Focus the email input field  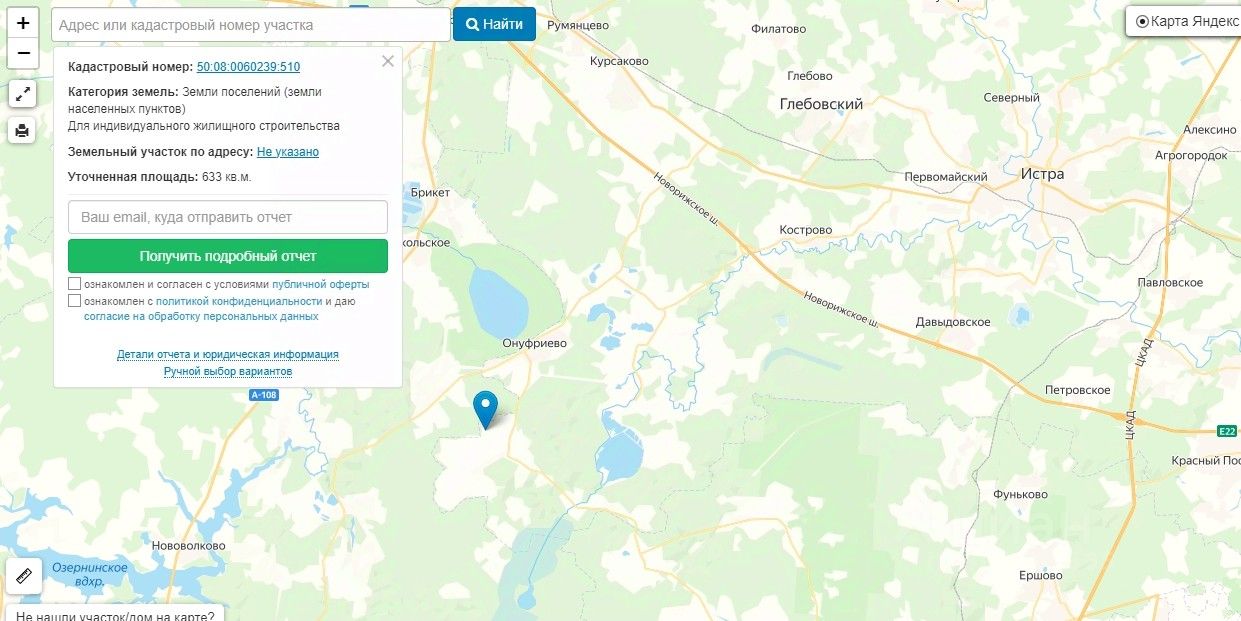(x=228, y=217)
